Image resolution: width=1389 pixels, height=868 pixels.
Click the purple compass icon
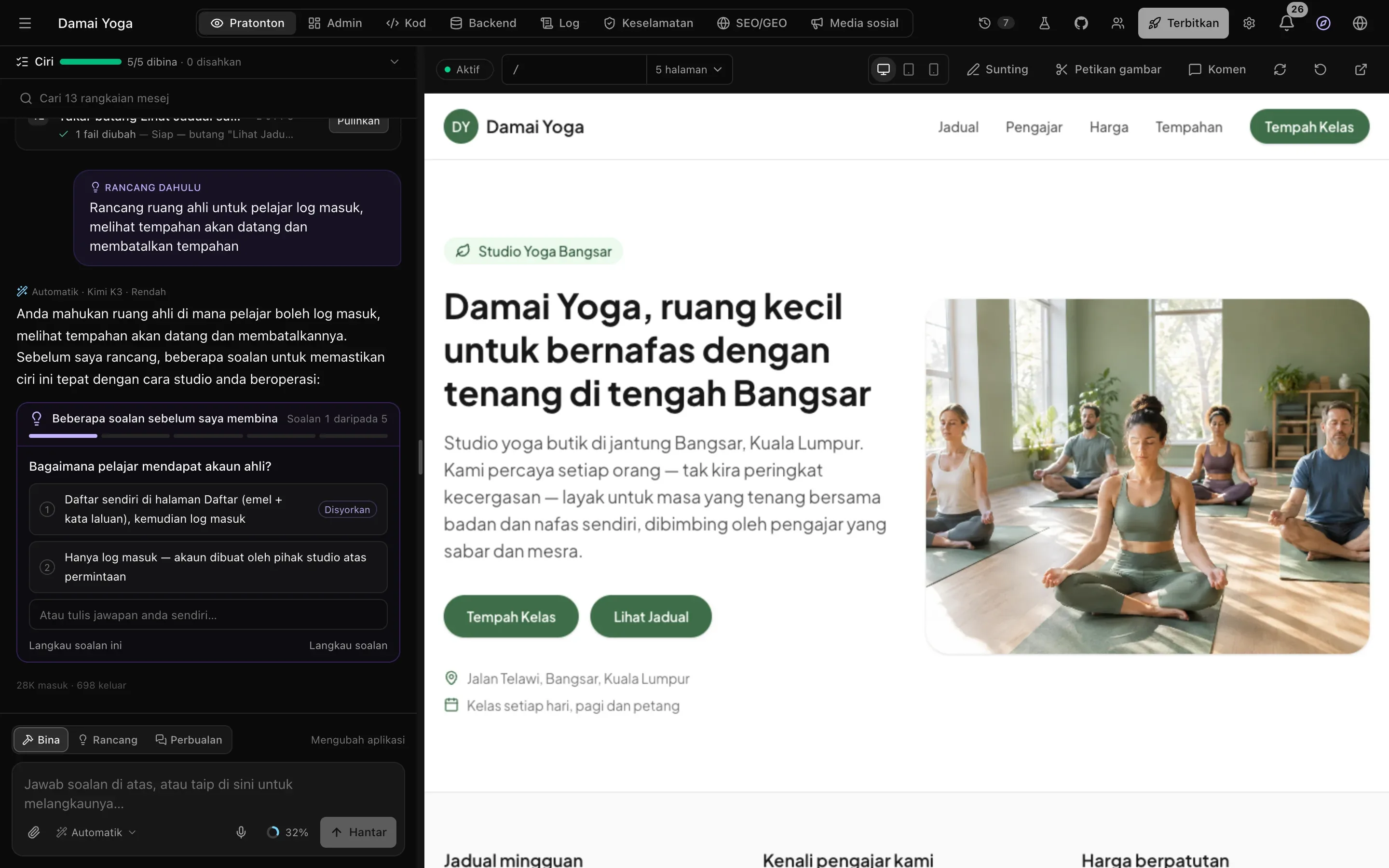coord(1323,23)
